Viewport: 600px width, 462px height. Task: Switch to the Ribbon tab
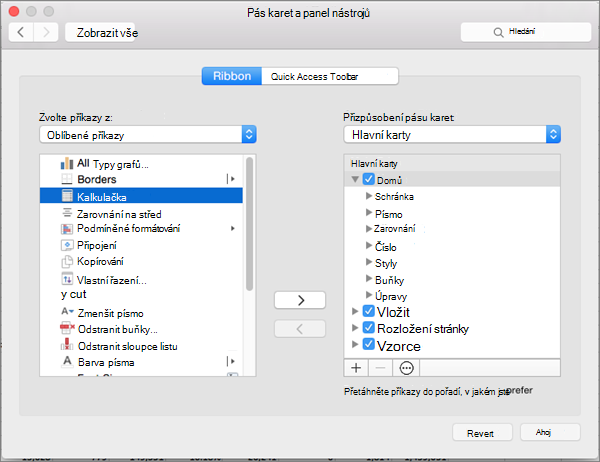pyautogui.click(x=232, y=76)
